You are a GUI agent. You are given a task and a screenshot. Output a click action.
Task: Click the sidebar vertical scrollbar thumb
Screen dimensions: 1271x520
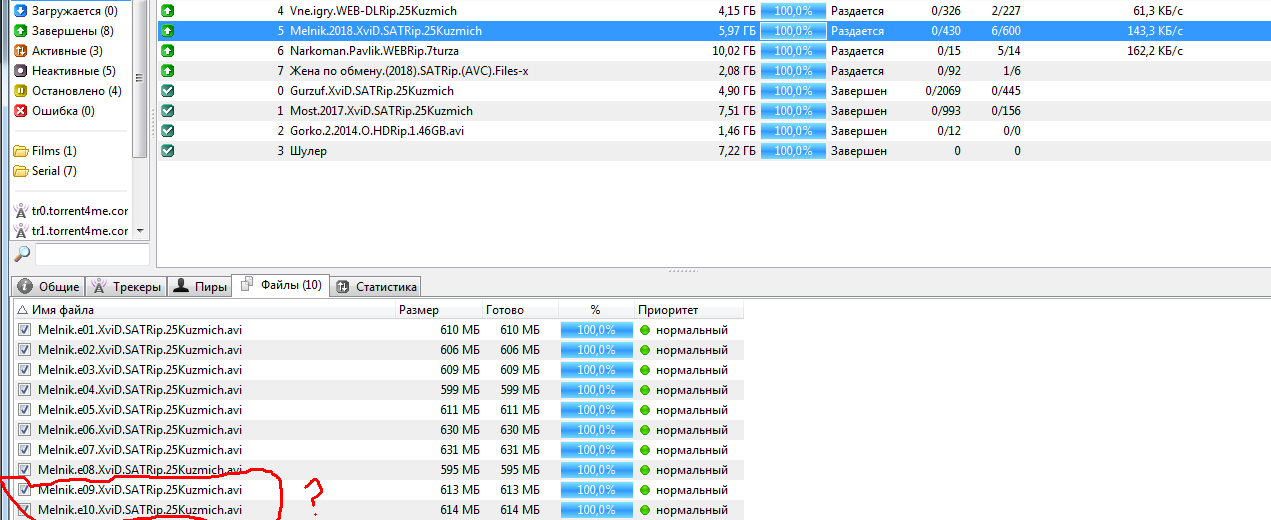click(140, 79)
